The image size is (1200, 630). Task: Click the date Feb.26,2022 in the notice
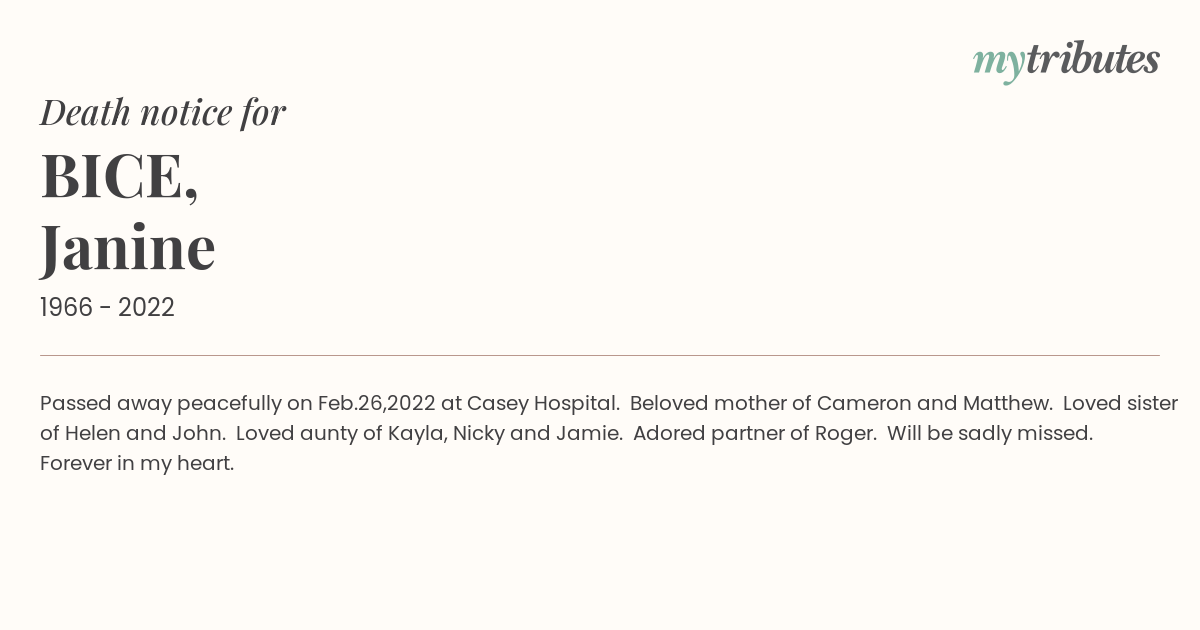coord(376,404)
